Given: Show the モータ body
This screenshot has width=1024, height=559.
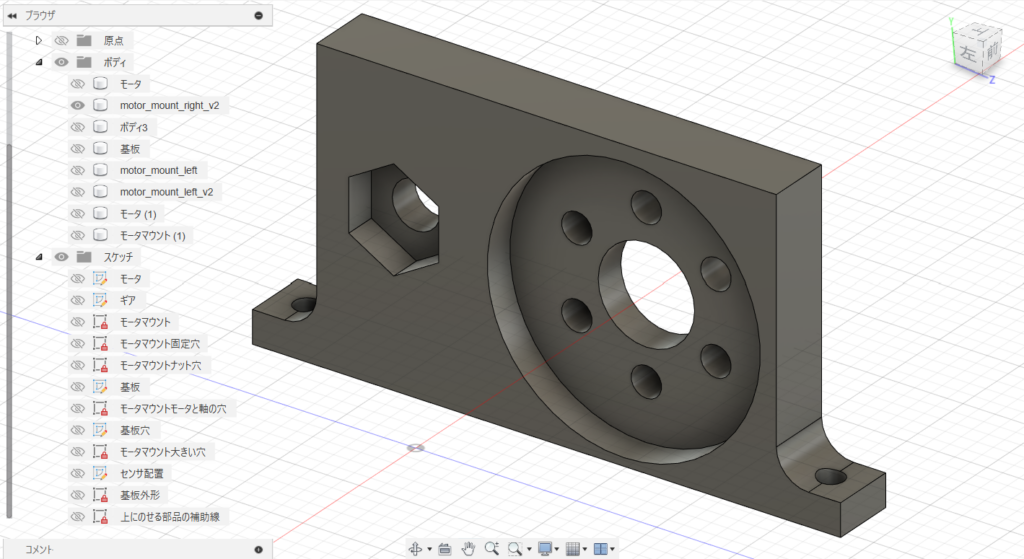Looking at the screenshot, I should pyautogui.click(x=78, y=84).
